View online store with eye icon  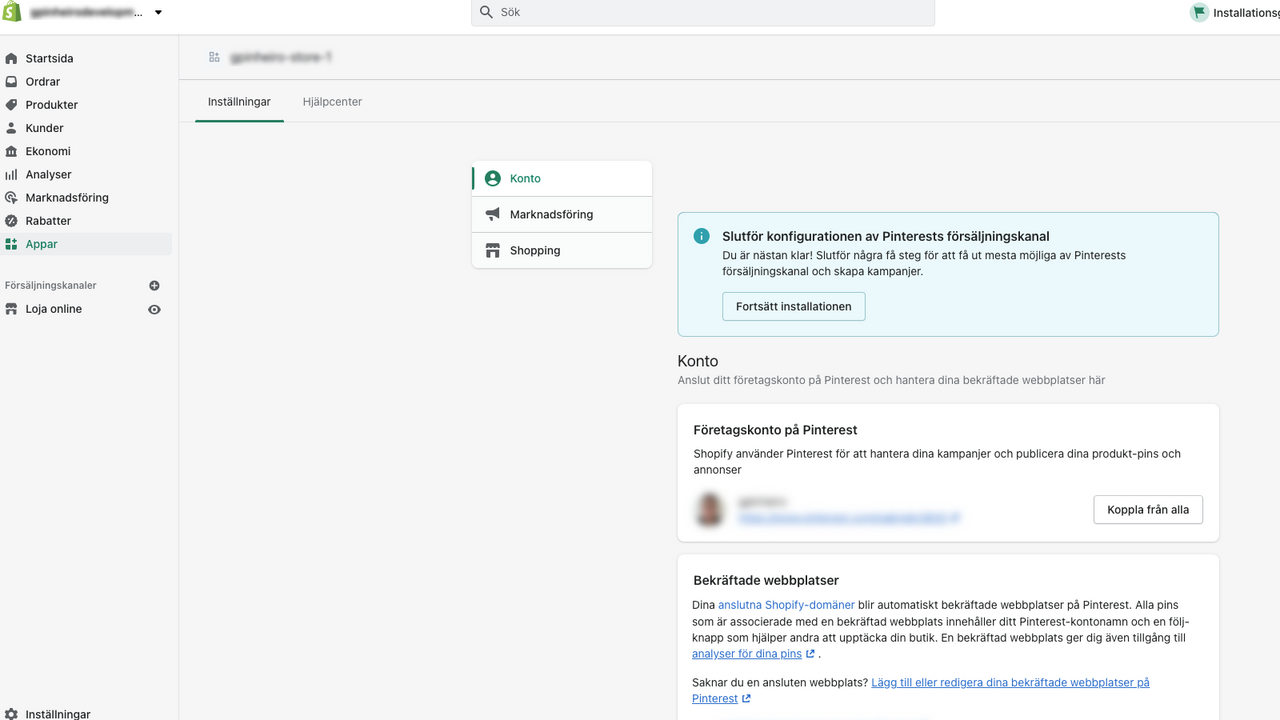[154, 309]
